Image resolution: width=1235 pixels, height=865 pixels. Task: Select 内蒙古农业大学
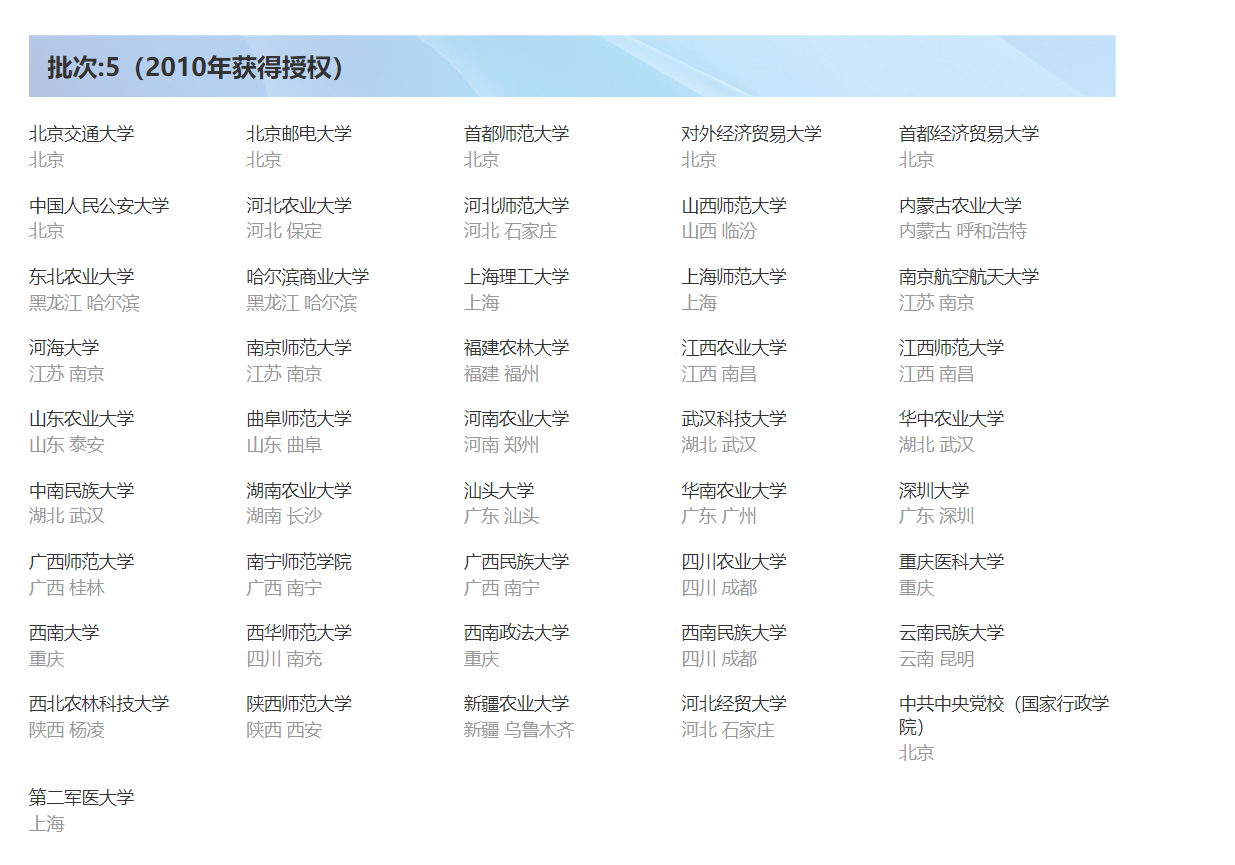[967, 204]
